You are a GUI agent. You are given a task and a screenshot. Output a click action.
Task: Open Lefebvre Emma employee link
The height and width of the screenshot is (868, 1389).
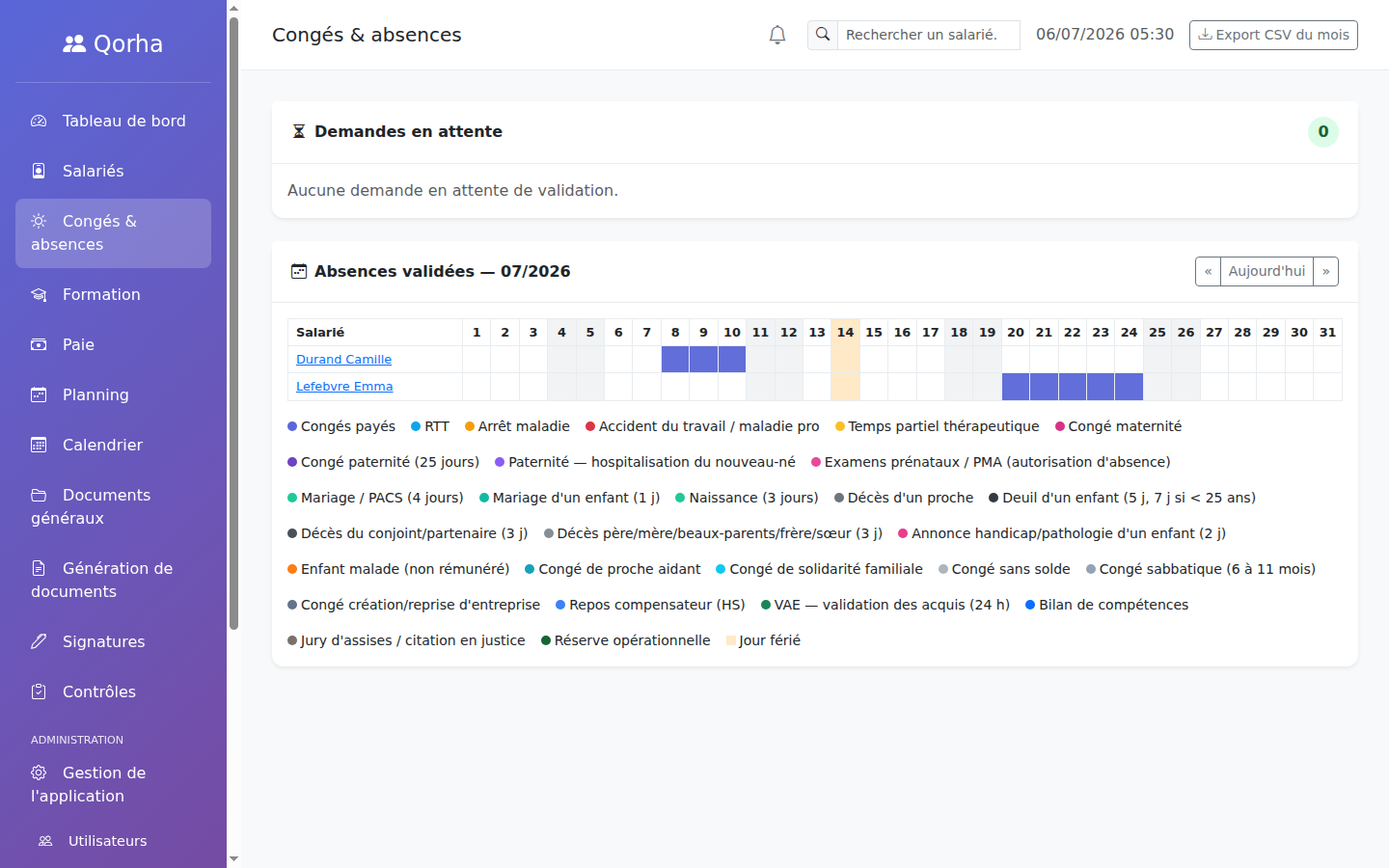point(344,387)
